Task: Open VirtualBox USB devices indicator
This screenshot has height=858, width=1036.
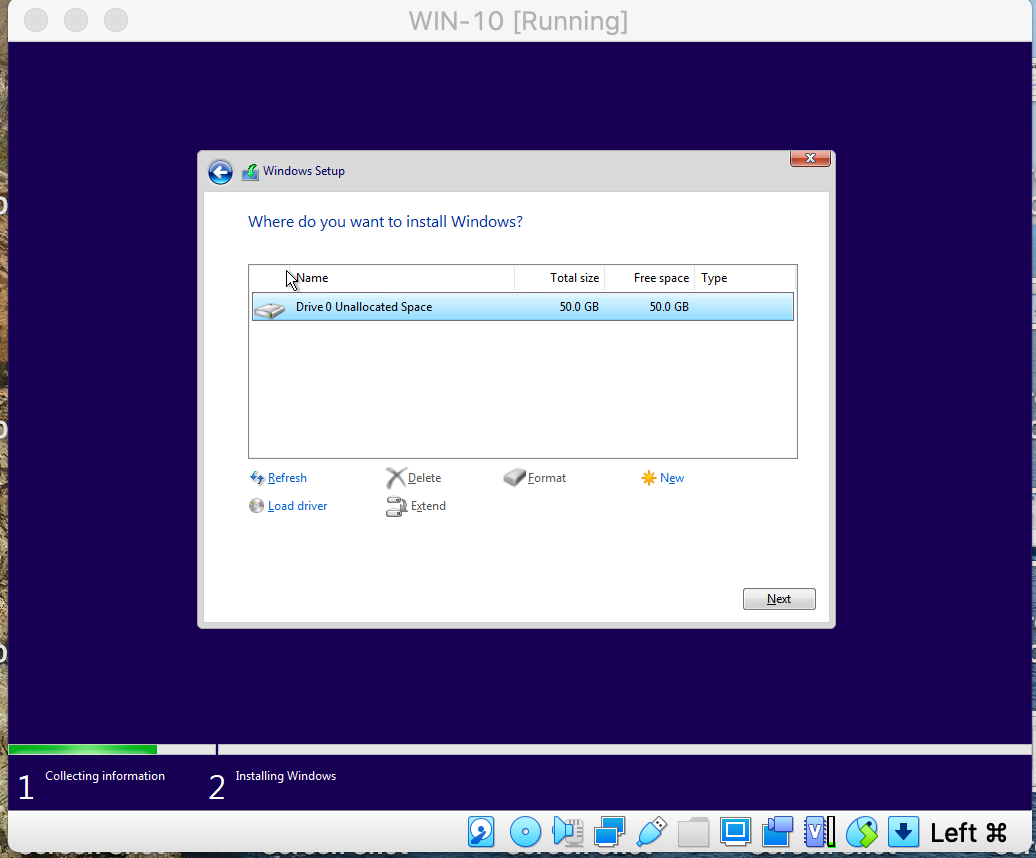Action: pos(651,832)
